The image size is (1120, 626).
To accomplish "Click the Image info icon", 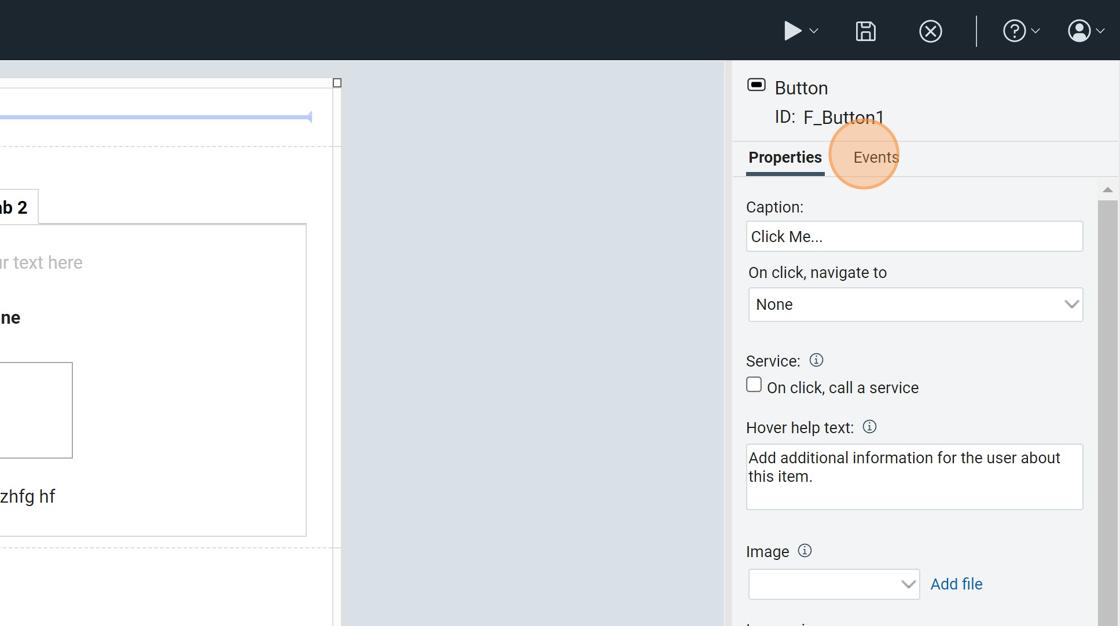I will tap(804, 551).
